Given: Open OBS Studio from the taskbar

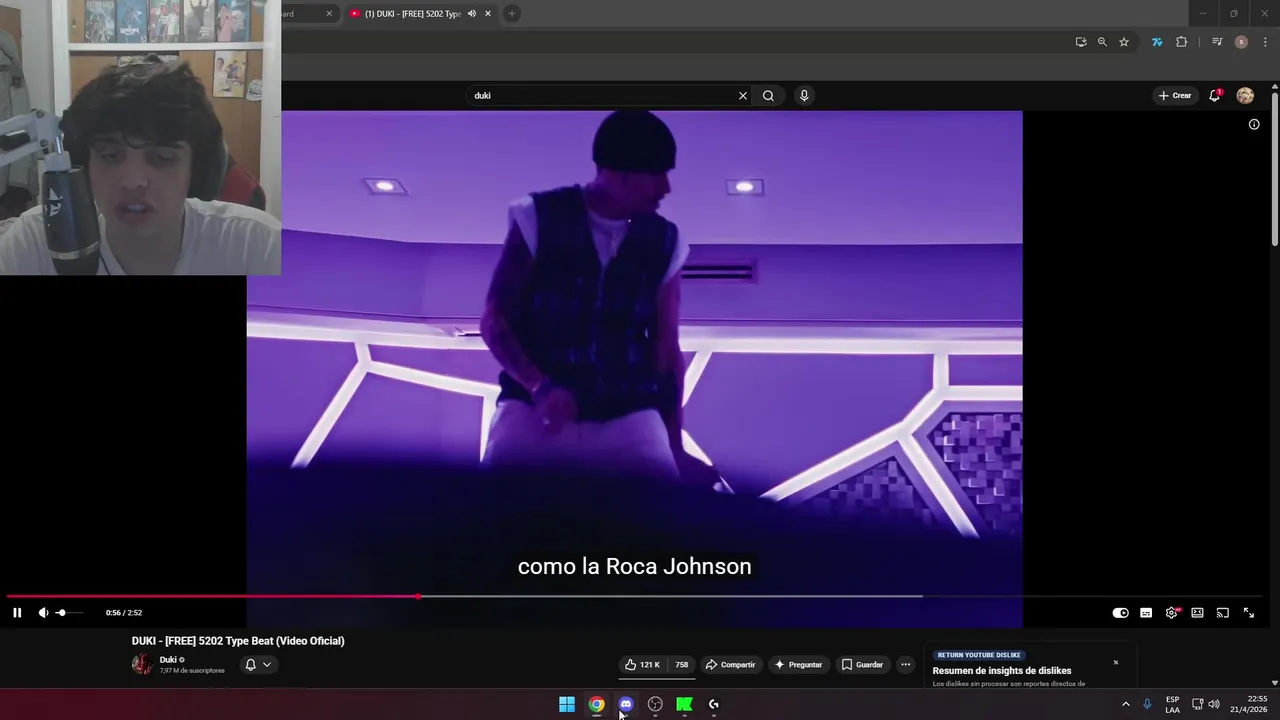Looking at the screenshot, I should click(655, 704).
